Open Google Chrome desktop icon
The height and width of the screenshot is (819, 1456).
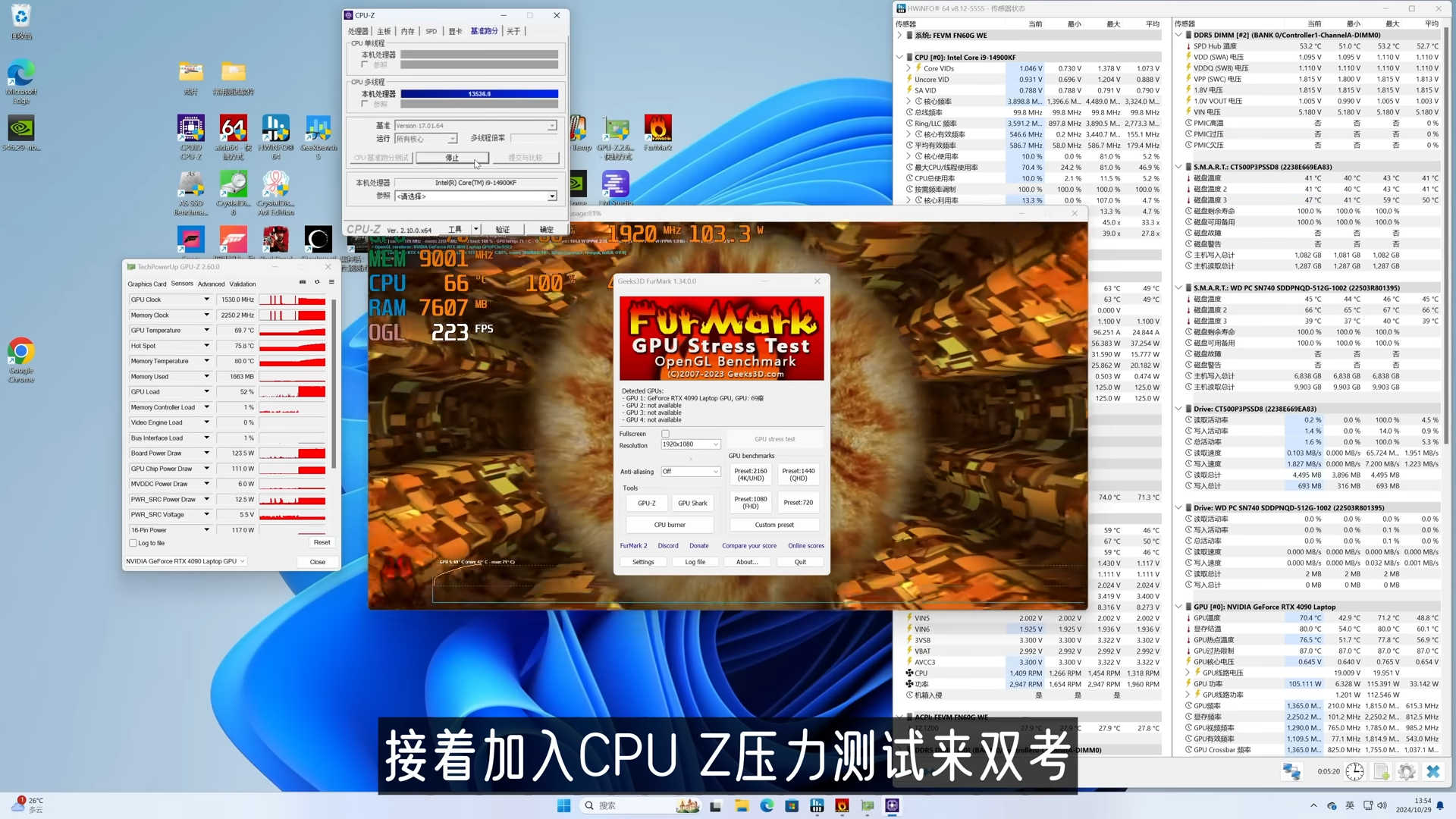[21, 360]
